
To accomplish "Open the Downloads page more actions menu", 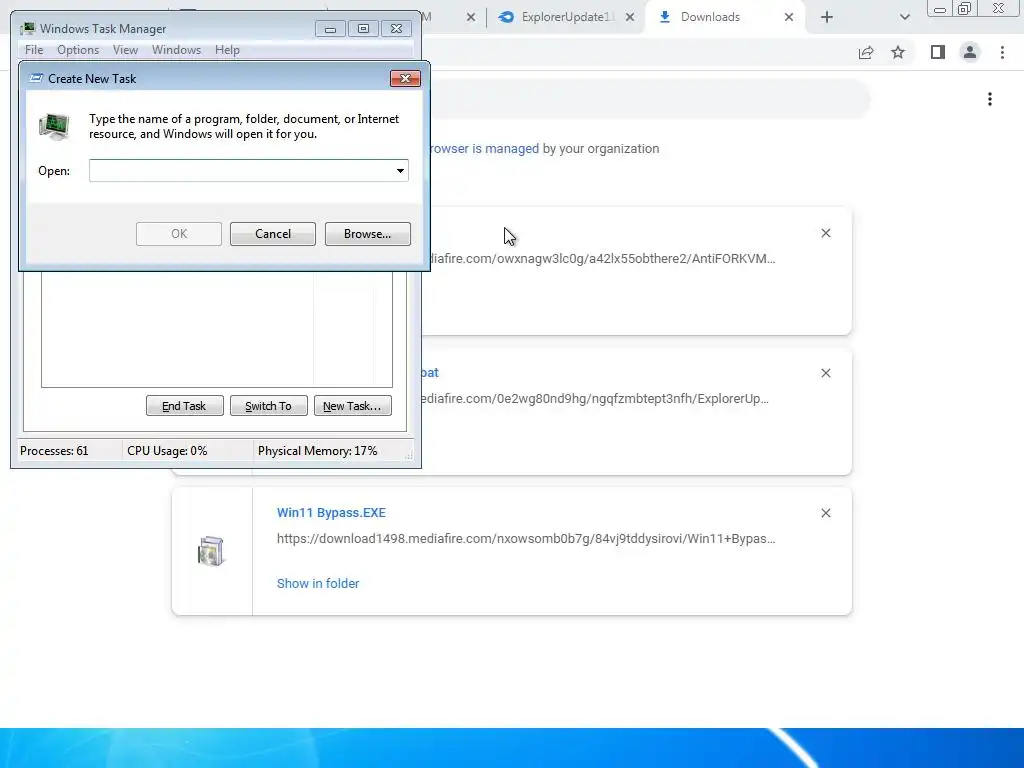I will (x=990, y=99).
